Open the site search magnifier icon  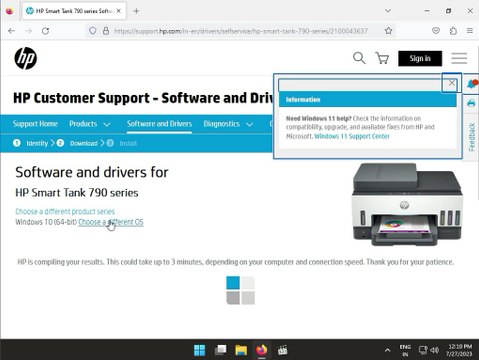(x=359, y=58)
